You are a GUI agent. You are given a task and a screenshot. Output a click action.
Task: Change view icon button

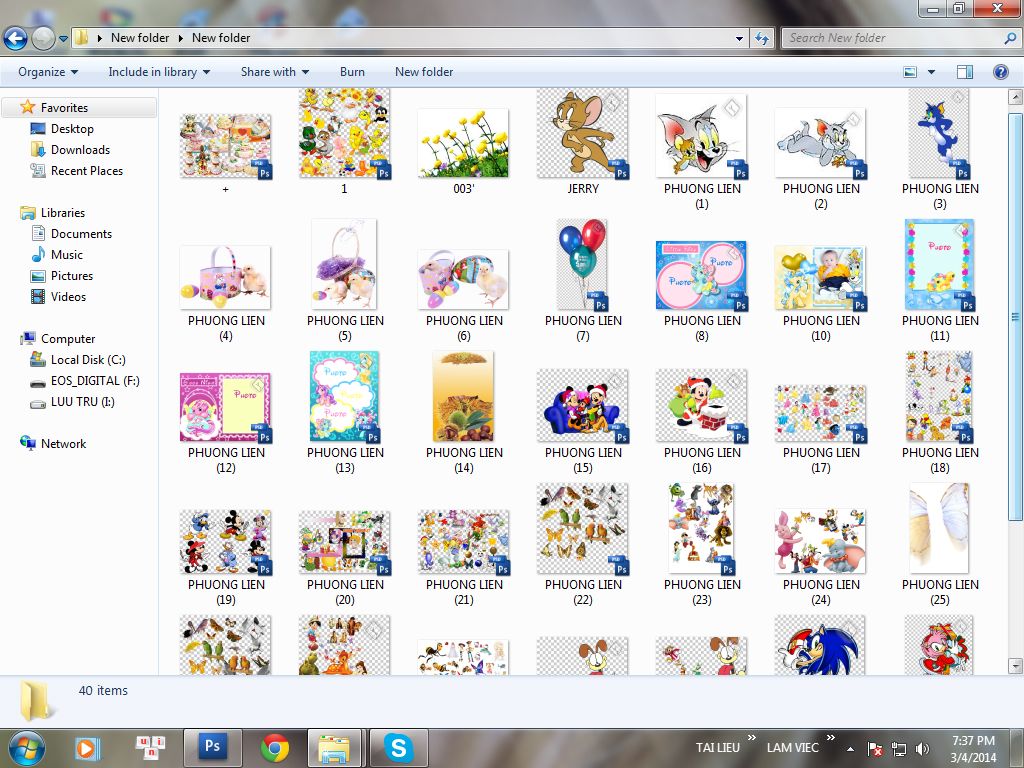coord(910,72)
